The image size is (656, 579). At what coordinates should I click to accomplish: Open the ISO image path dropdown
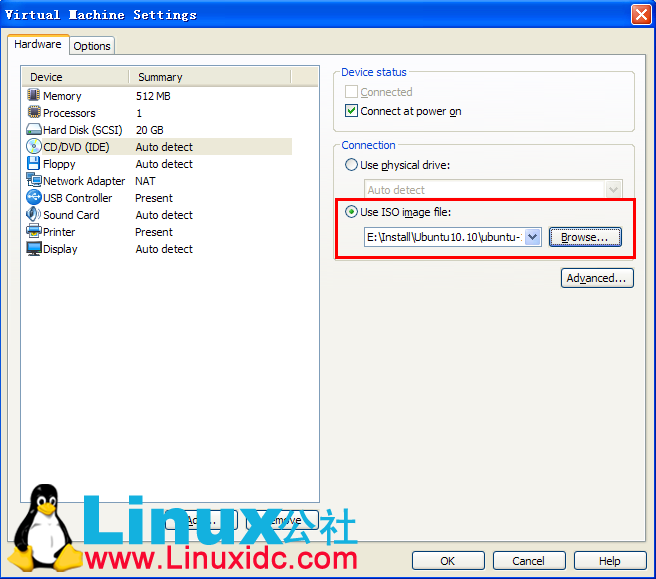tap(532, 237)
